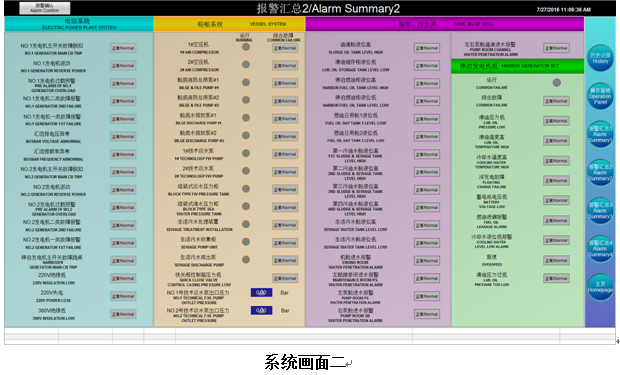
Task: Go to Alarm Summary3 page
Action: 600,210
